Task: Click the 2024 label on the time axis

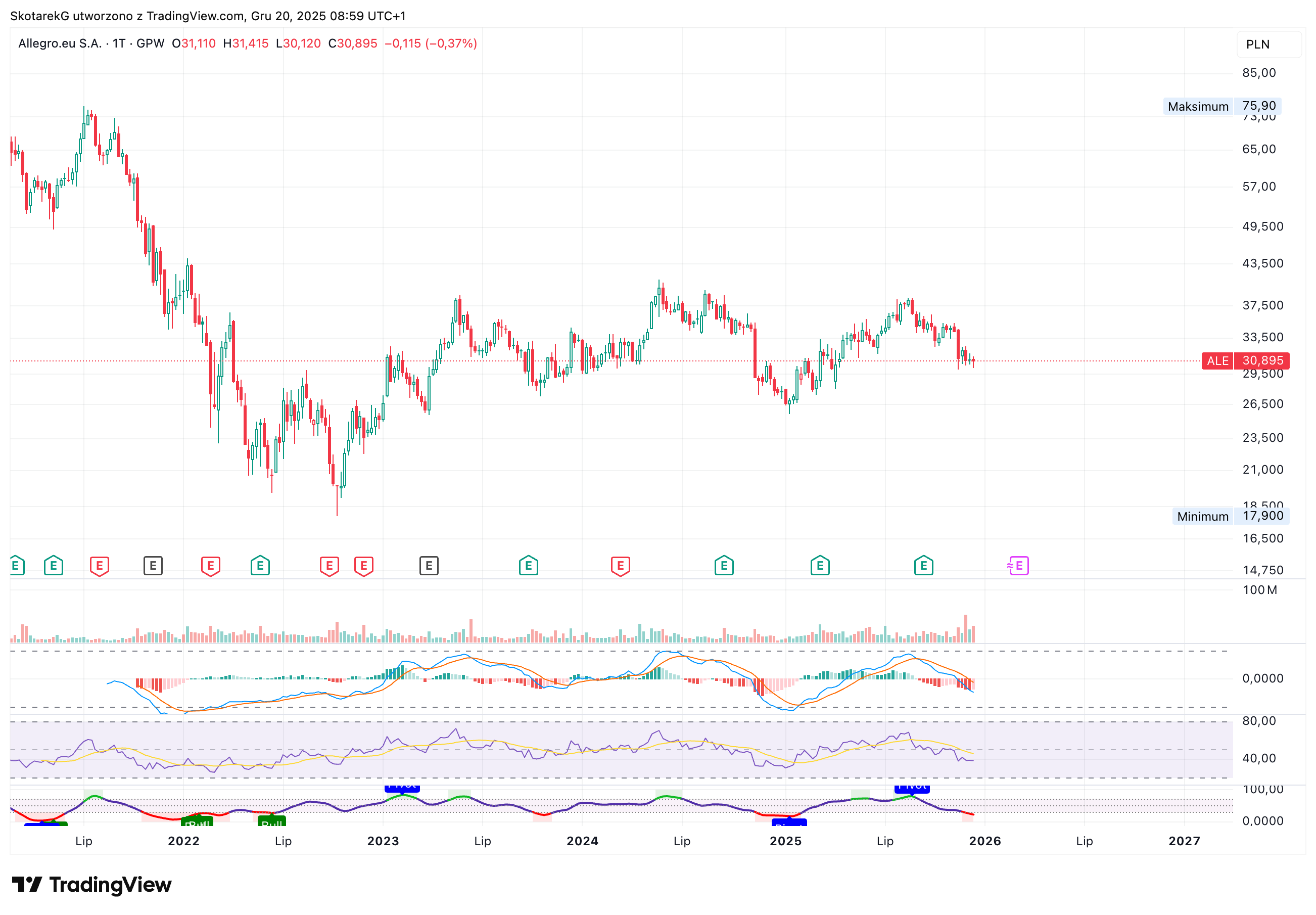Action: coord(582,841)
